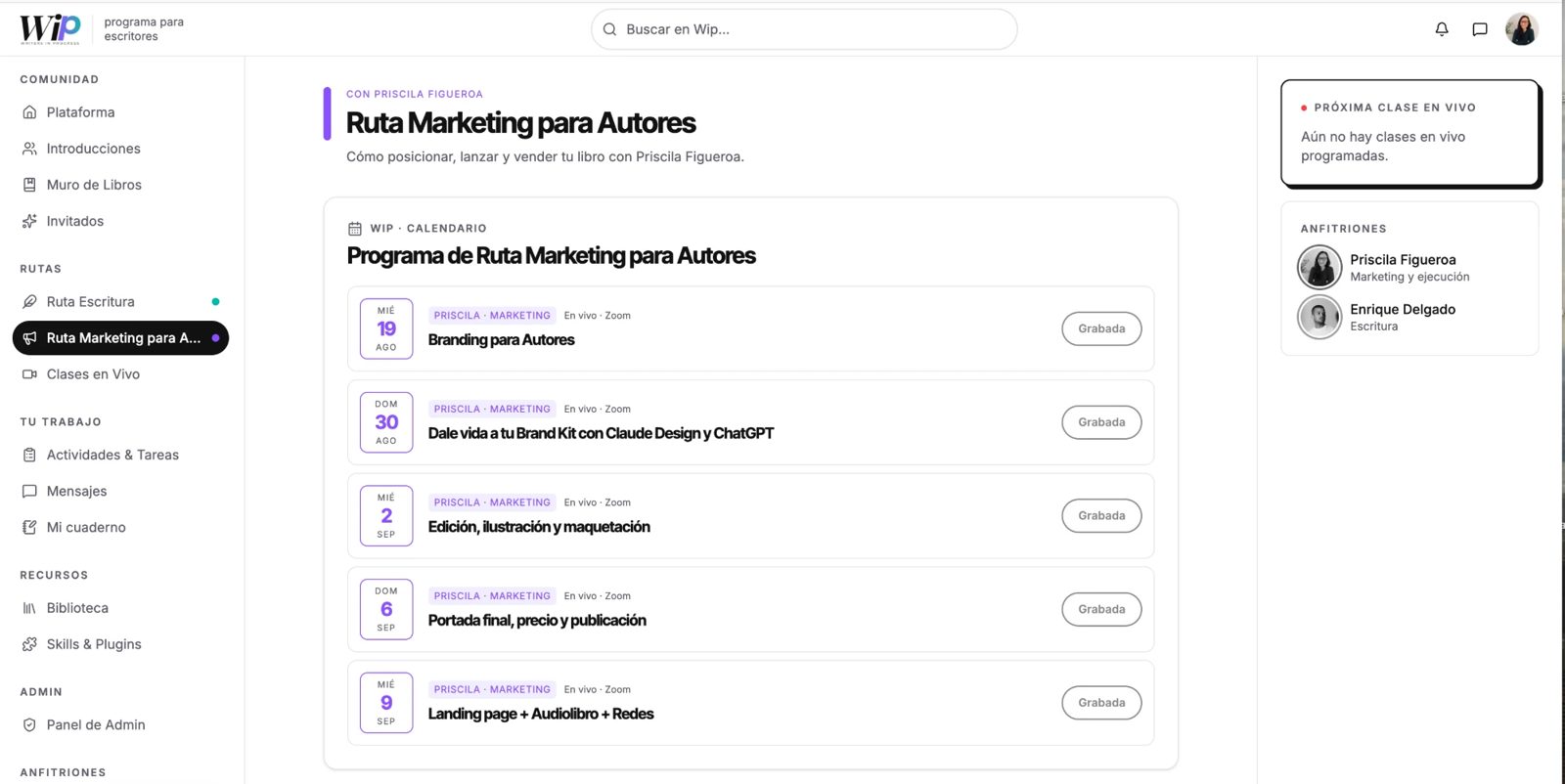This screenshot has height=784, width=1565.
Task: Click the calendar icon beside WIP · CALENDARIO
Action: tap(355, 229)
